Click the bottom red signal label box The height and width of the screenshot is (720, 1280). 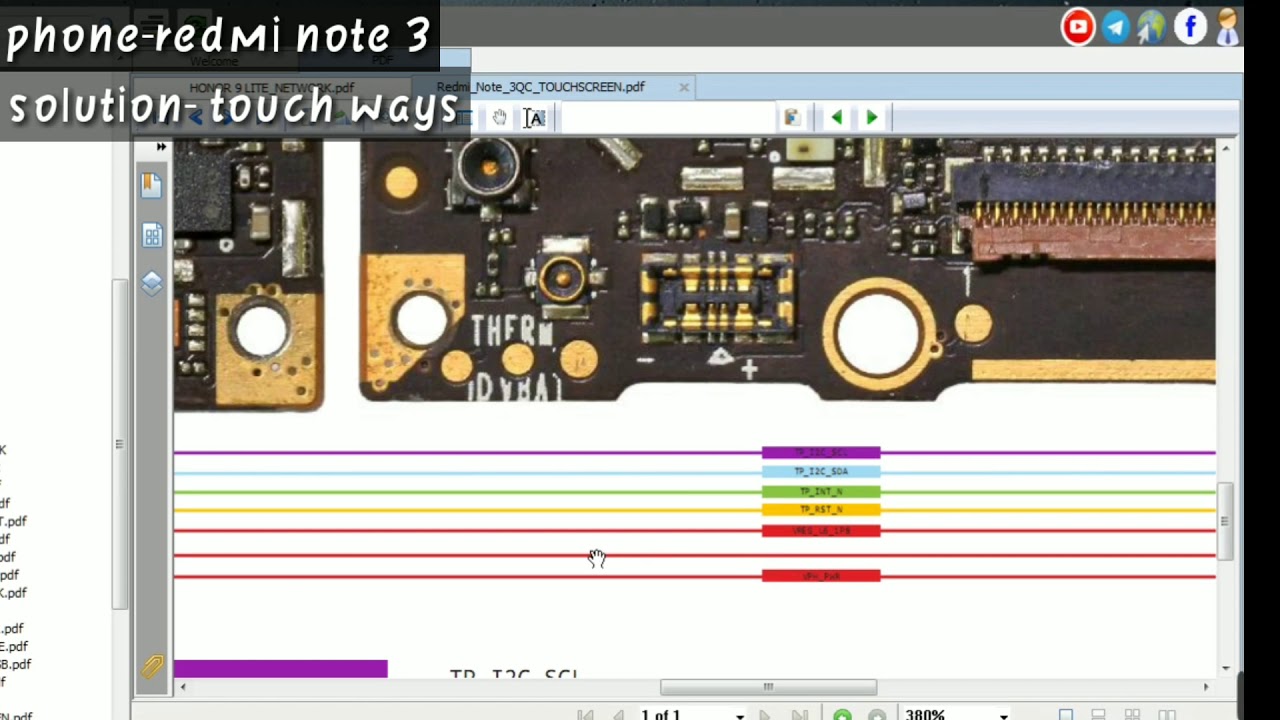pos(821,576)
